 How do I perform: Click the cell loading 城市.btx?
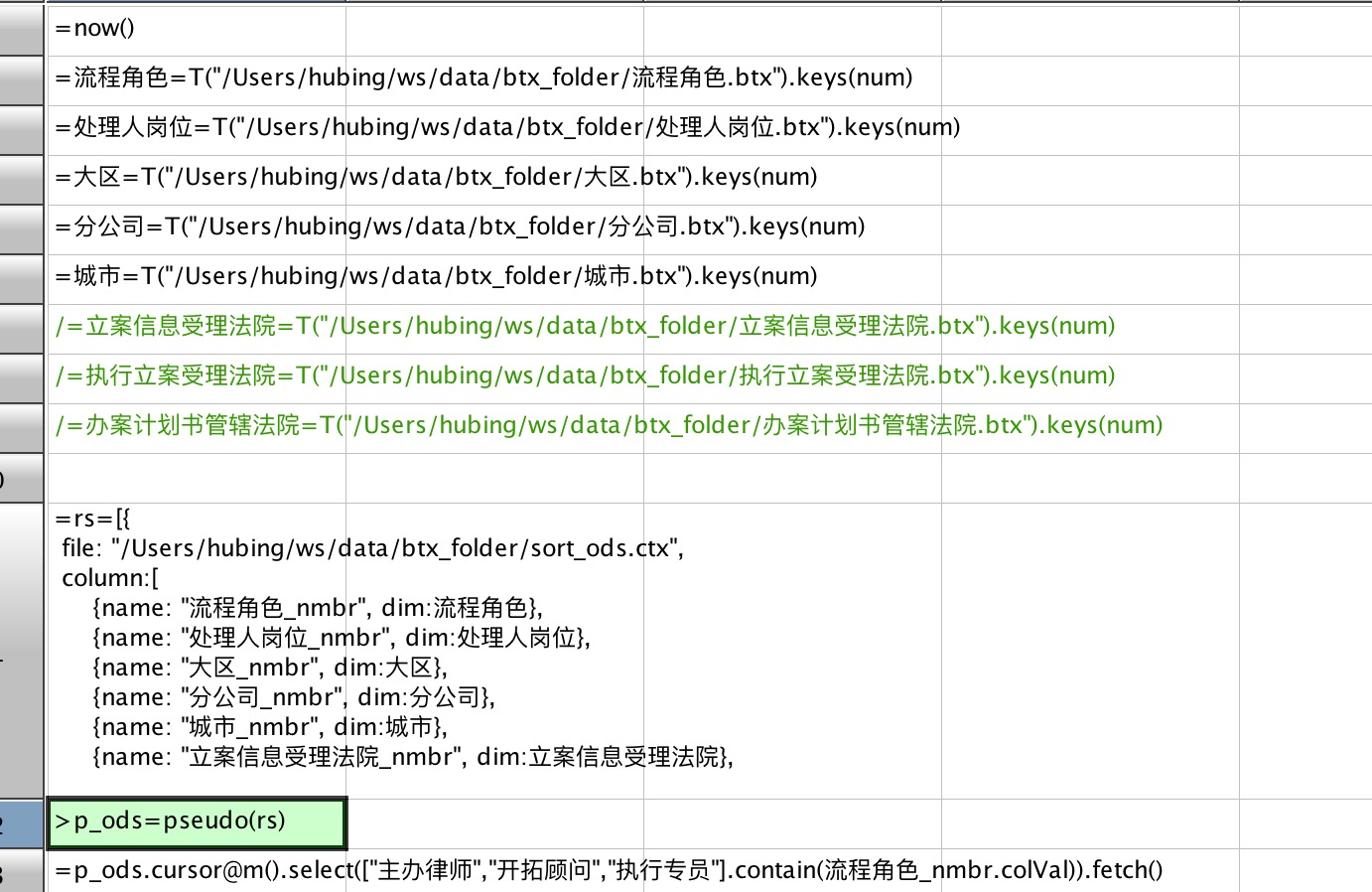(196, 277)
